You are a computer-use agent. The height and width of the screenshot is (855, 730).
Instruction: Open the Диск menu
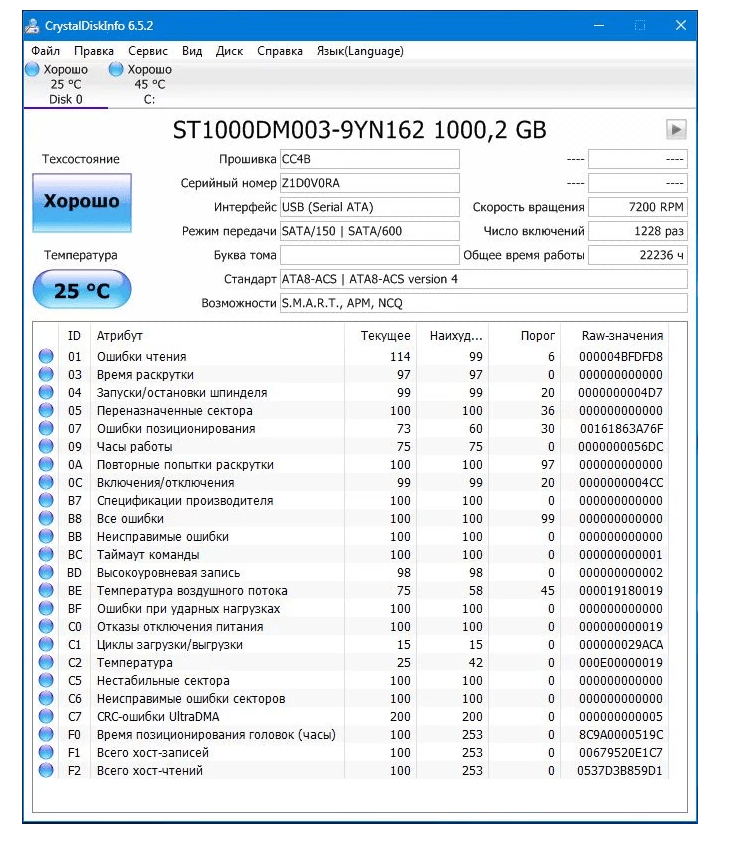pyautogui.click(x=229, y=51)
